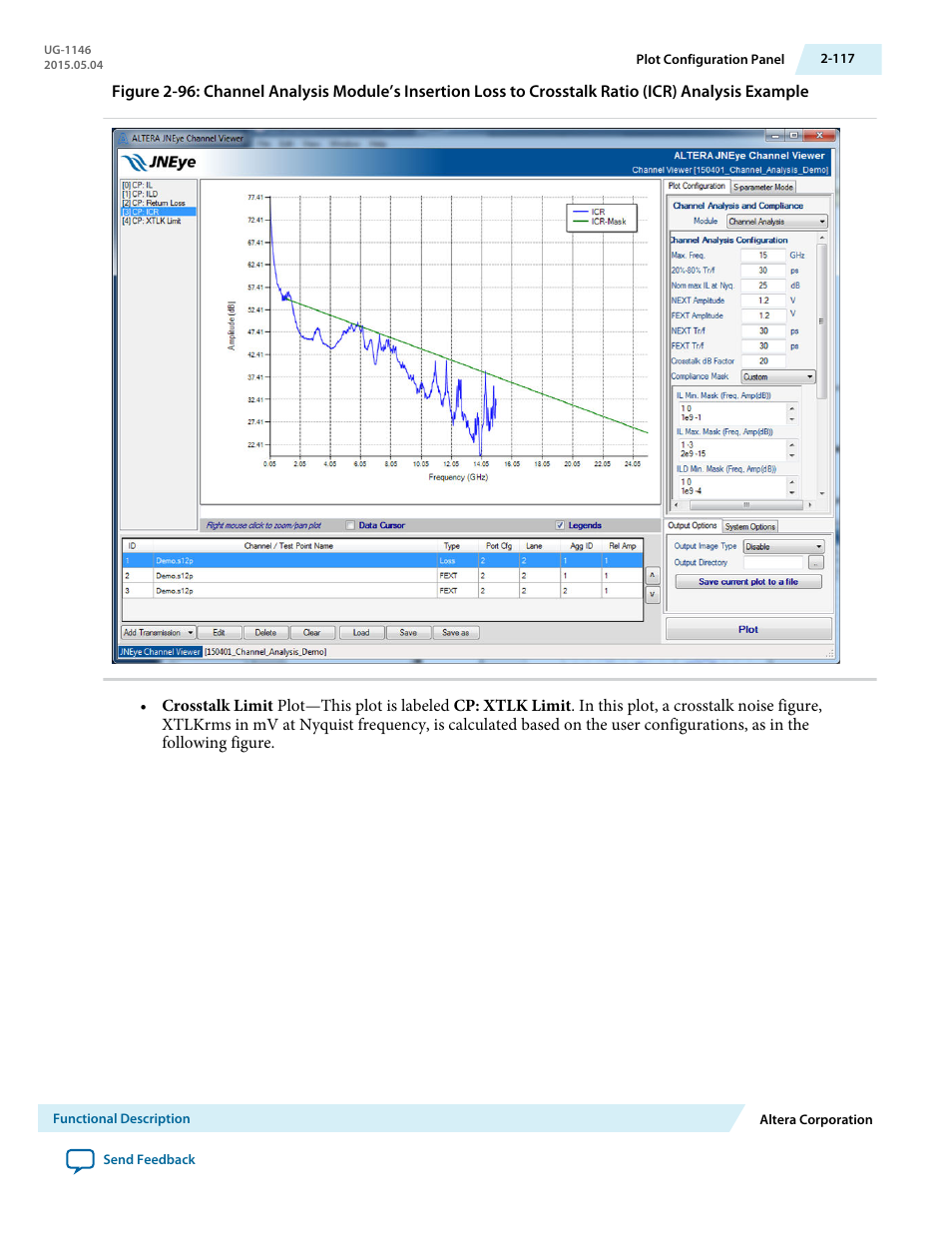The height and width of the screenshot is (1233, 952).
Task: Click the Output Directory text field
Action: [x=774, y=562]
